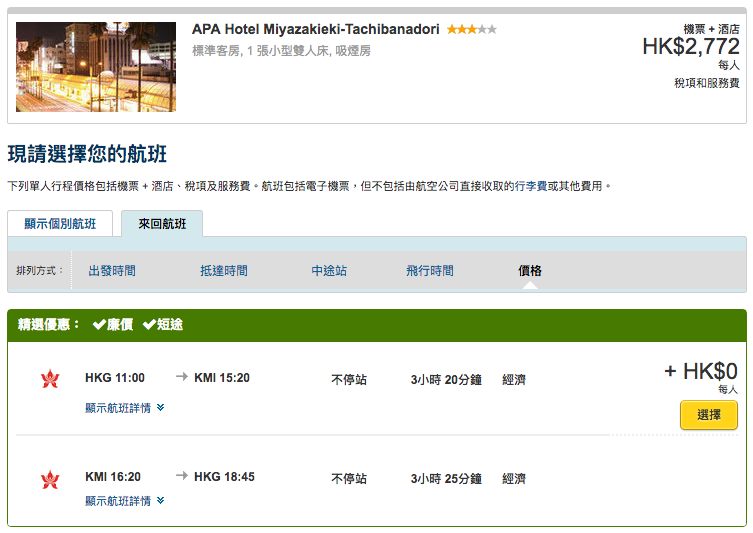
Task: Click the 經濟 class label on the return flight
Action: (514, 479)
